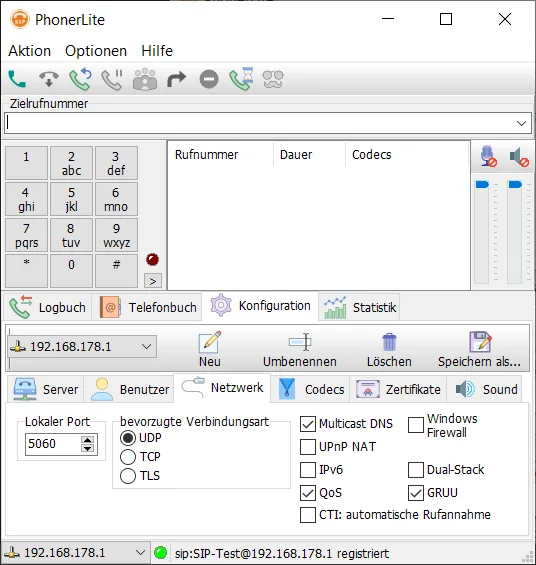This screenshot has height=565, width=536.
Task: Click the redial call-back icon
Action: pos(80,79)
